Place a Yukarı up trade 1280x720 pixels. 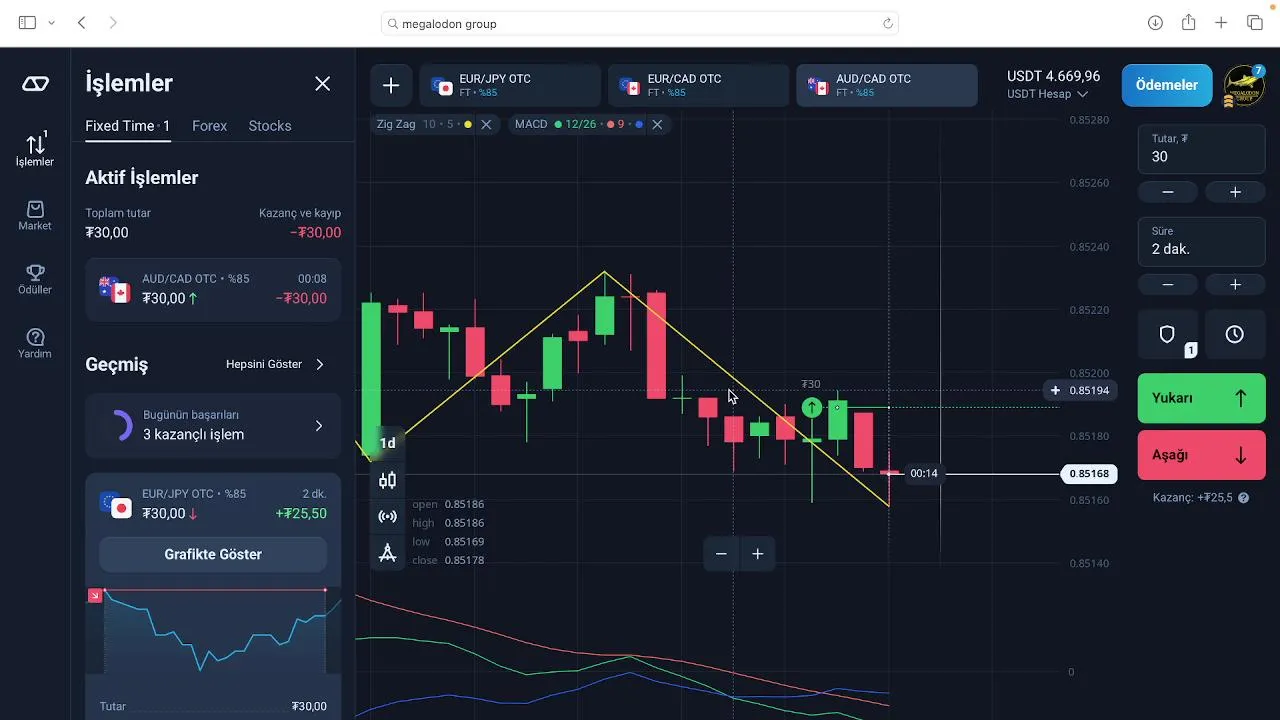tap(1201, 398)
